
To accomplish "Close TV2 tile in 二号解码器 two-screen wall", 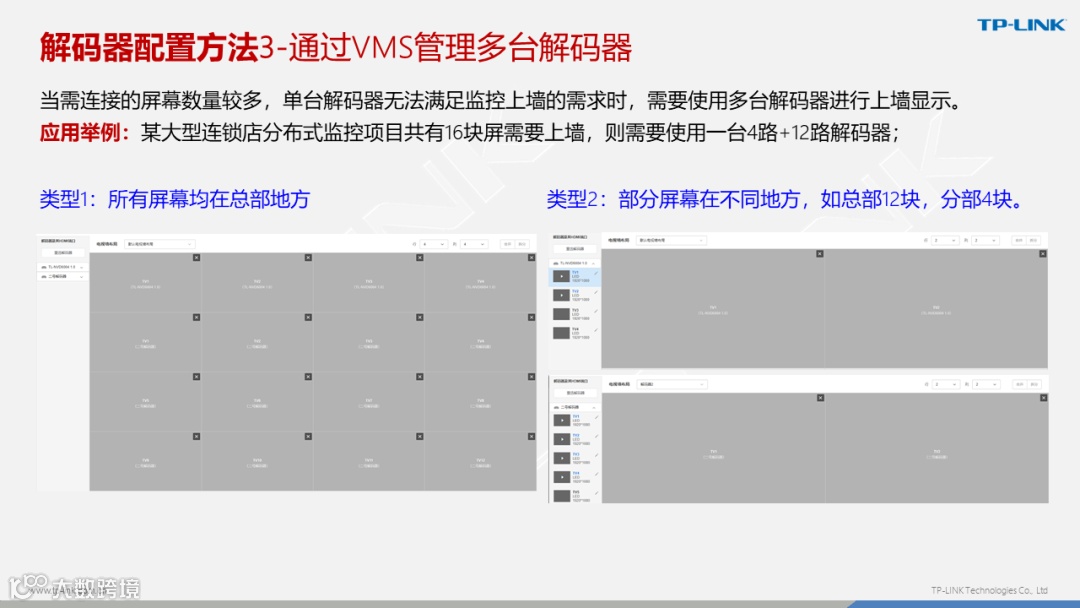I will tap(1043, 398).
